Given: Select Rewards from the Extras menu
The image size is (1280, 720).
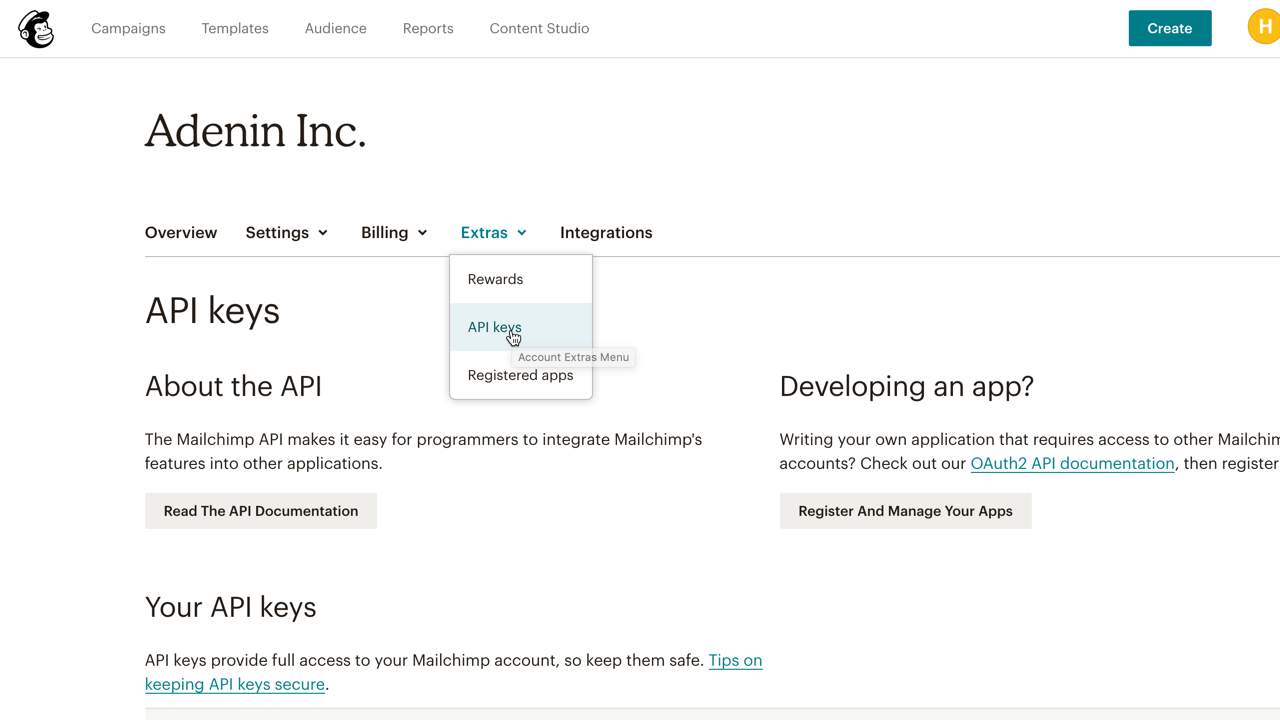Looking at the screenshot, I should coord(521,279).
